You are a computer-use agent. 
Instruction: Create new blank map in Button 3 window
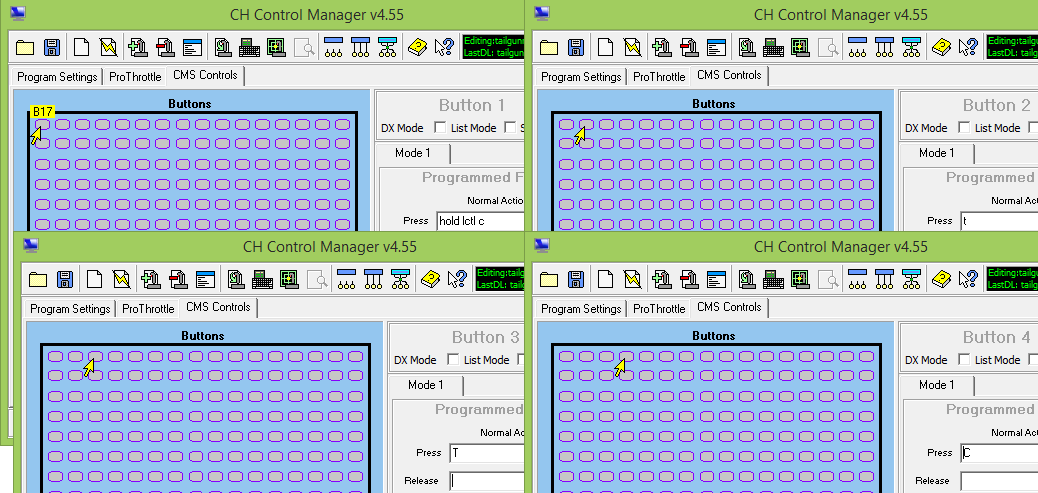click(x=95, y=279)
